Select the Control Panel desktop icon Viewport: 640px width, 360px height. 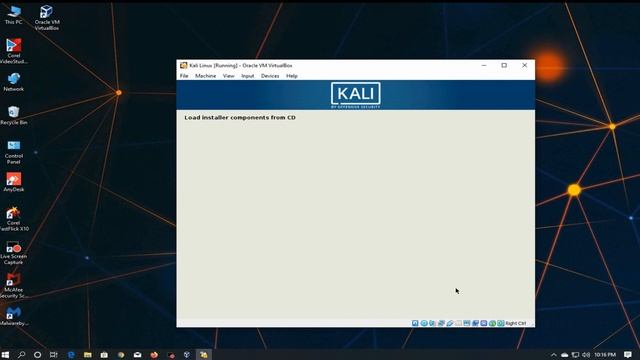[x=13, y=151]
